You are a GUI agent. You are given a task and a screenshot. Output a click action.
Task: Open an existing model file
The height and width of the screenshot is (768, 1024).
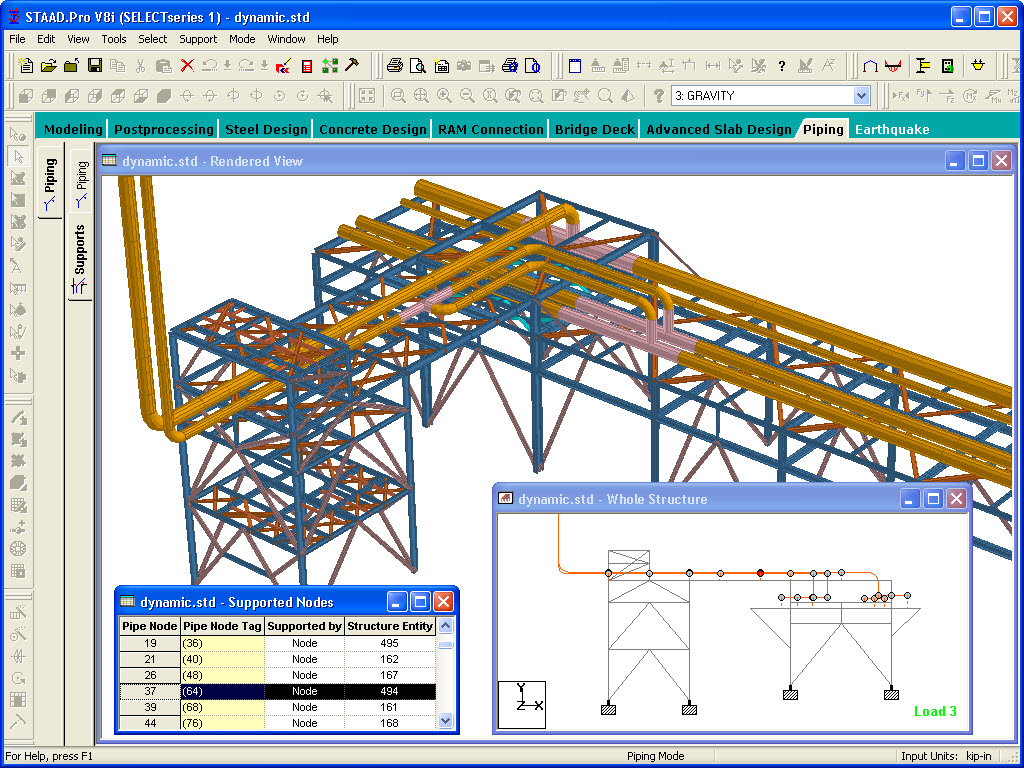point(47,66)
